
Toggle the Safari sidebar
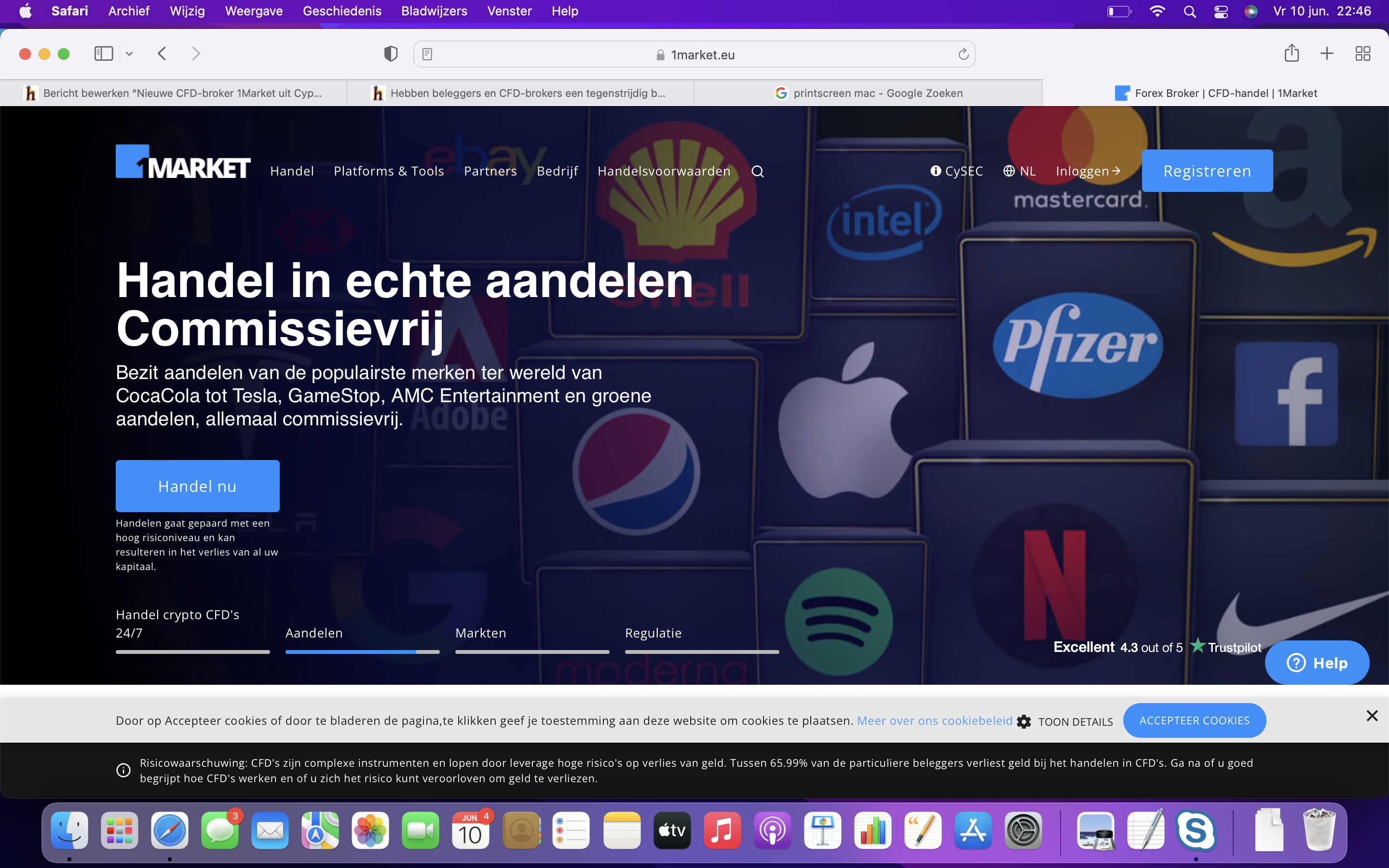(103, 54)
